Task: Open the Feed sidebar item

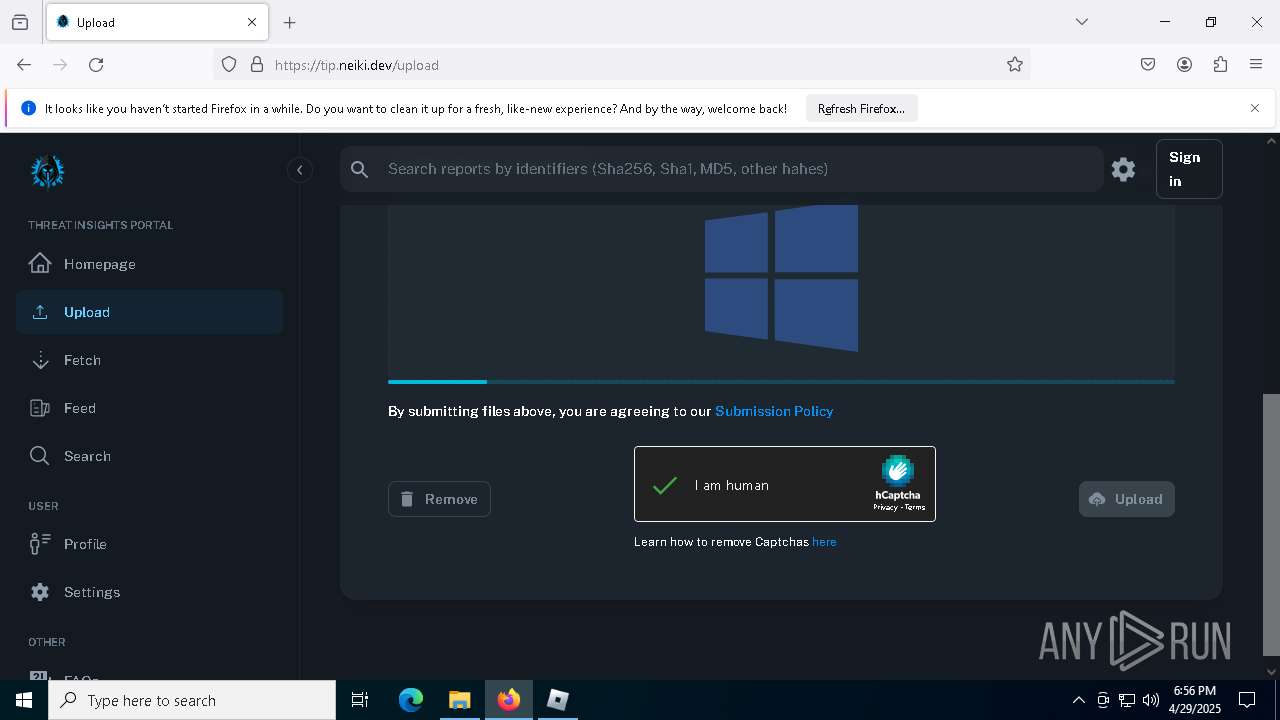Action: [x=149, y=408]
